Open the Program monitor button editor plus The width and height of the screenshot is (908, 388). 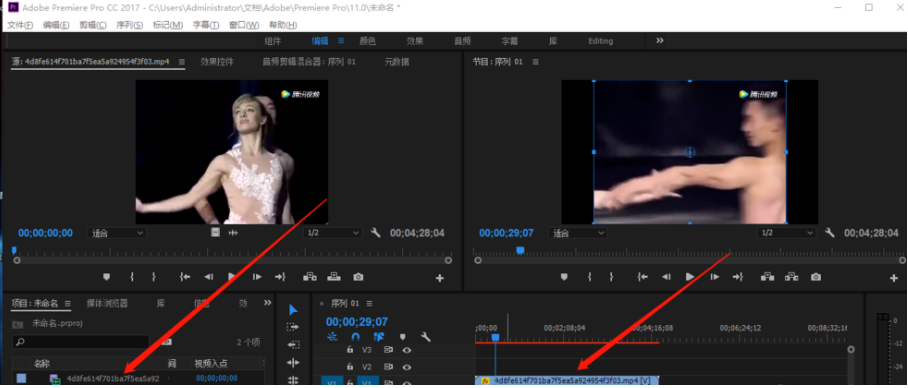(894, 279)
